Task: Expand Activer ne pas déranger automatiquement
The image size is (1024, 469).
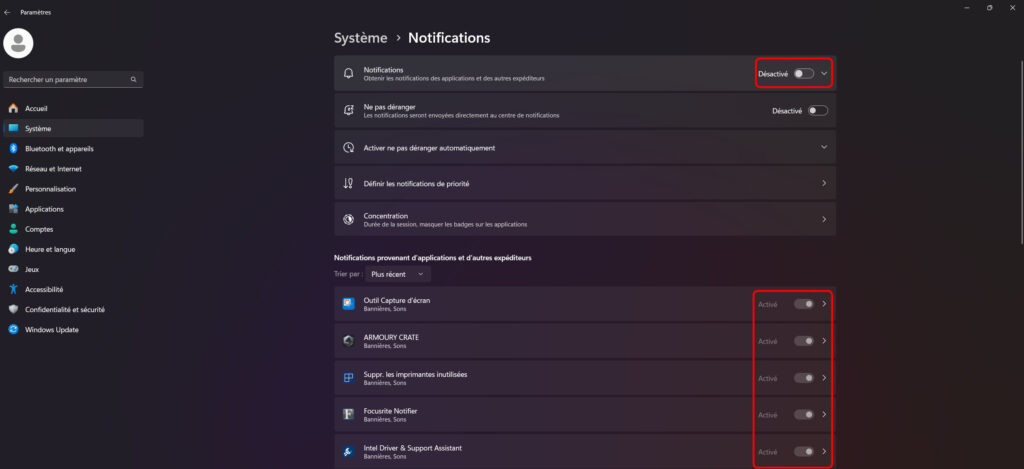Action: pos(824,147)
